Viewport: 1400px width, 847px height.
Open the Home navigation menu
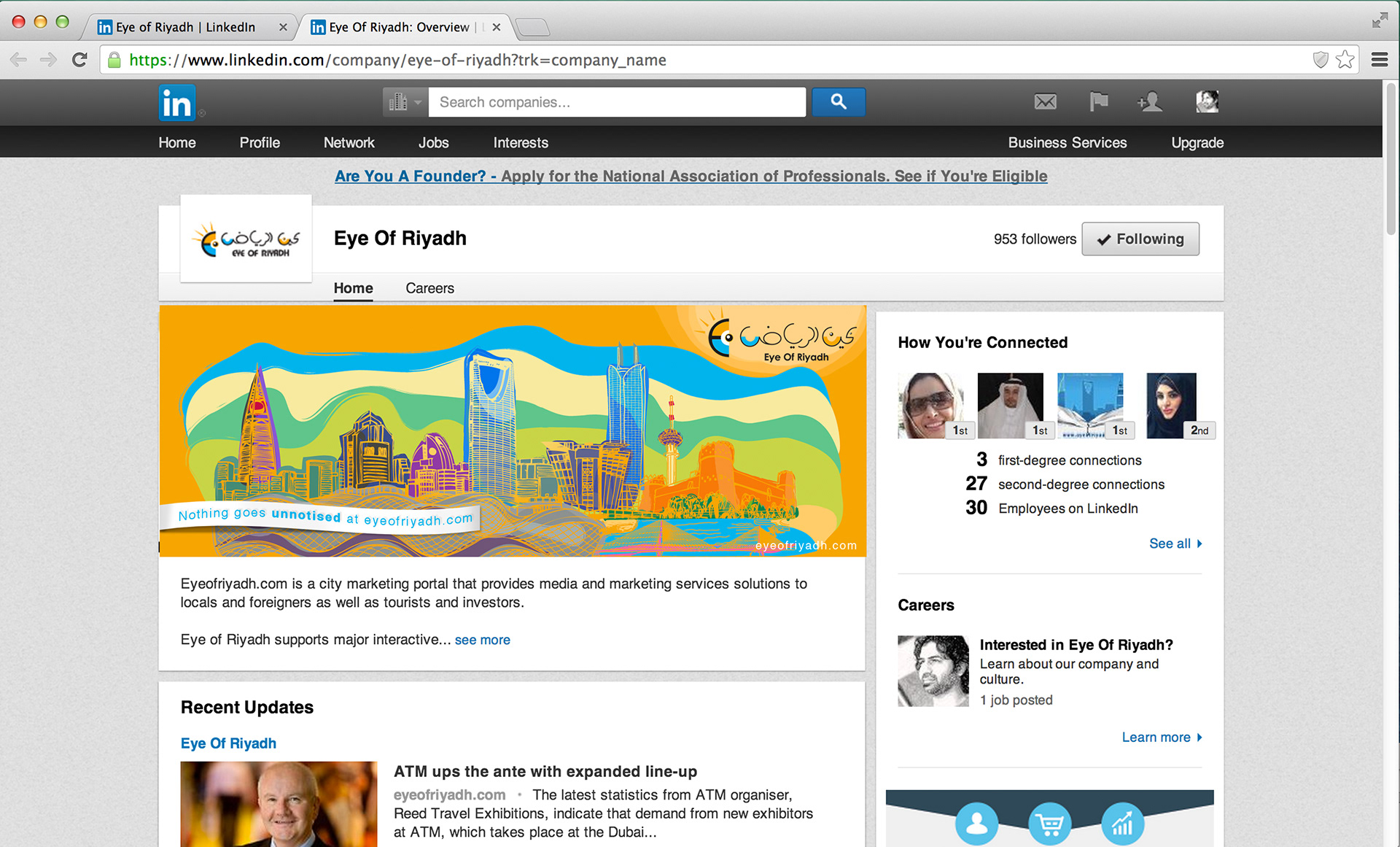point(177,143)
